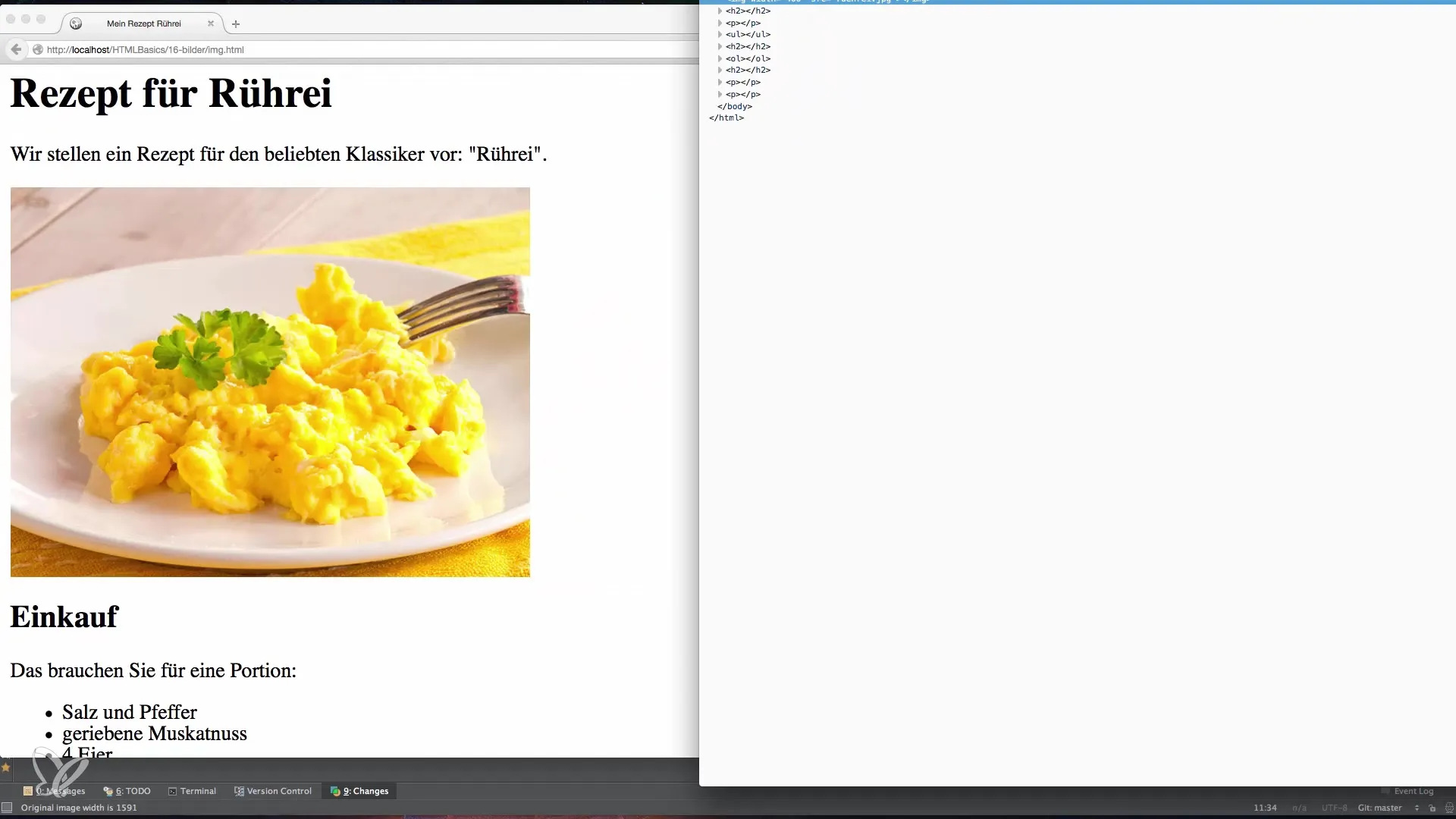The height and width of the screenshot is (819, 1456).
Task: Expand the <ul></ul> node
Action: [720, 34]
